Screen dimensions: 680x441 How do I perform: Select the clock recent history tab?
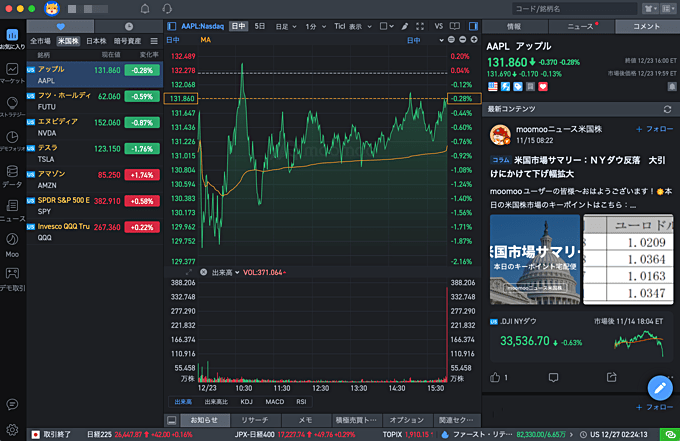pos(129,26)
